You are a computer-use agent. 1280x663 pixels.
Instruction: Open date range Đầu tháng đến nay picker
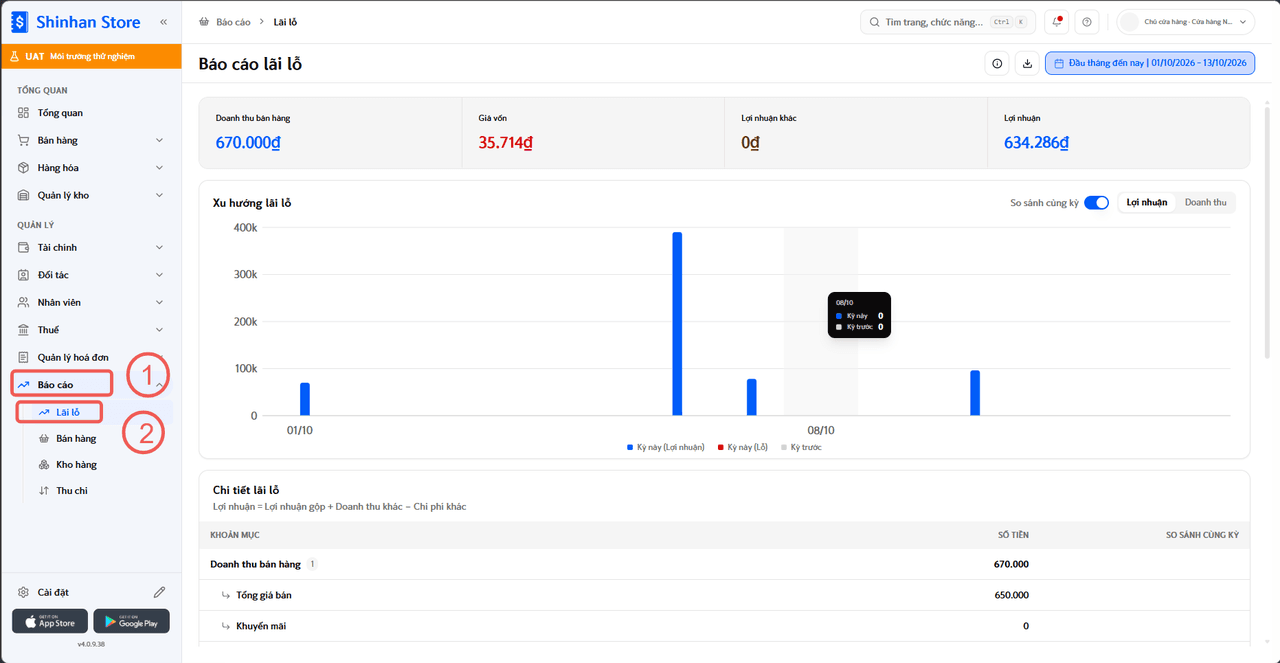1150,63
